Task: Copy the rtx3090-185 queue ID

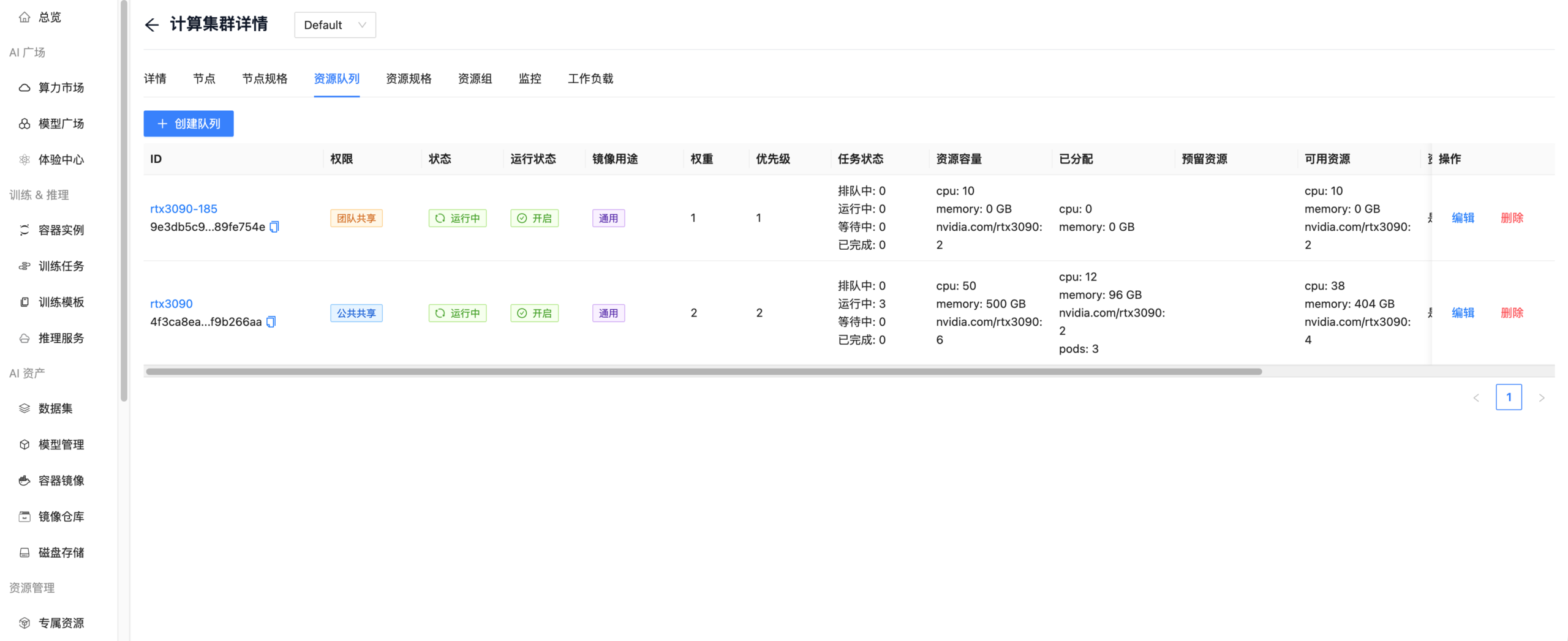Action: point(274,227)
